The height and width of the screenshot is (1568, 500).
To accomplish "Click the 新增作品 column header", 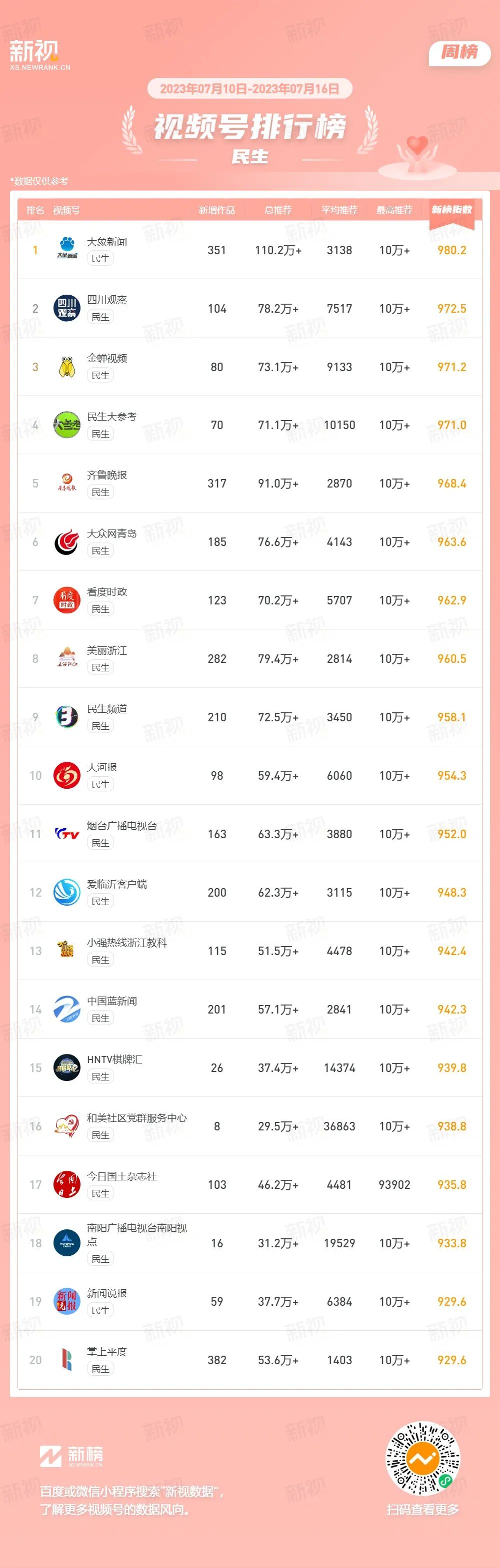I will tap(217, 210).
